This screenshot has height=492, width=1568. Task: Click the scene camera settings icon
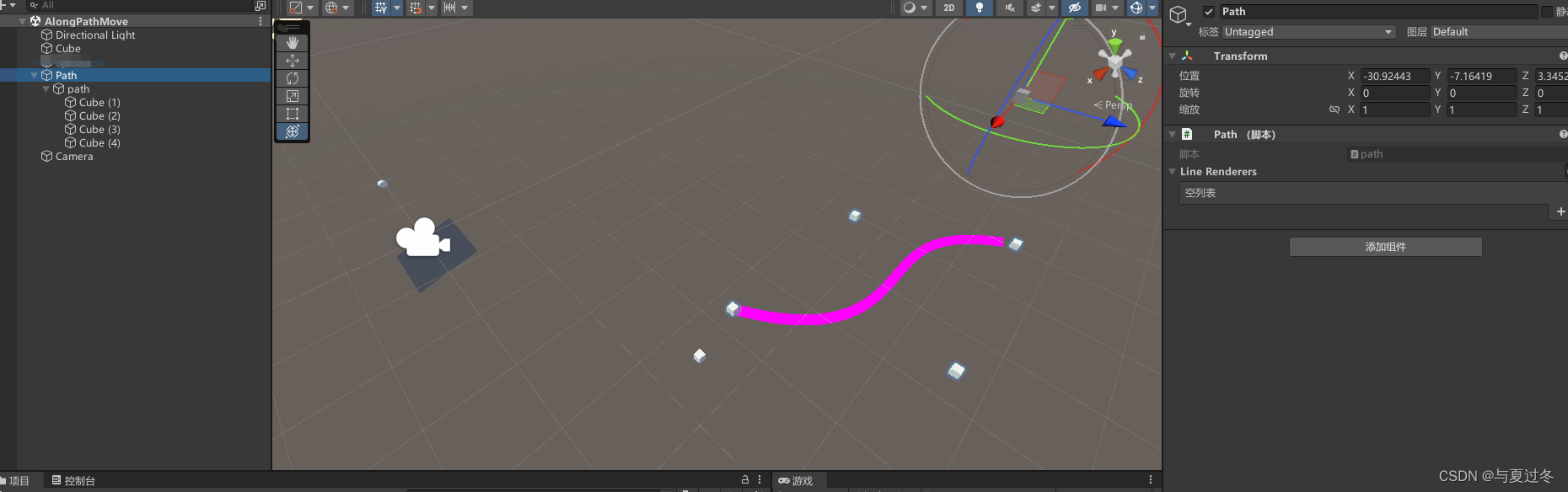(1101, 8)
